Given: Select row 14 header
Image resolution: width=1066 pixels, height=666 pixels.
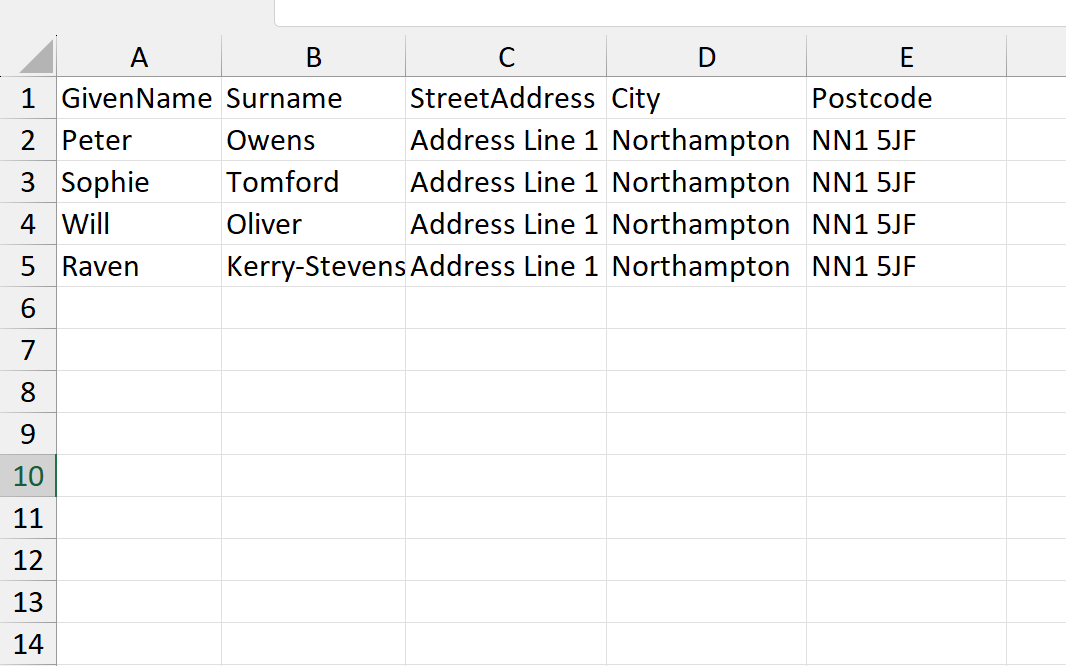Looking at the screenshot, I should pyautogui.click(x=28, y=644).
